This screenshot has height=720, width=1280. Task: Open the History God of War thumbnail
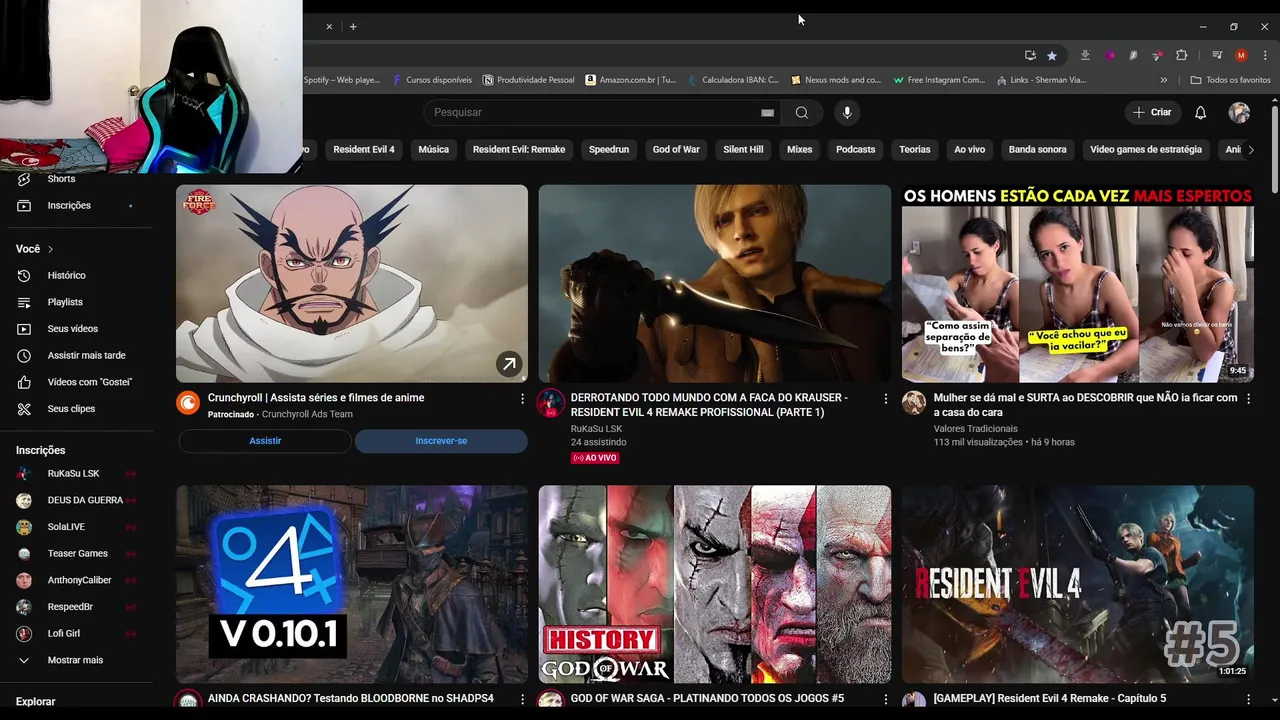pos(714,584)
